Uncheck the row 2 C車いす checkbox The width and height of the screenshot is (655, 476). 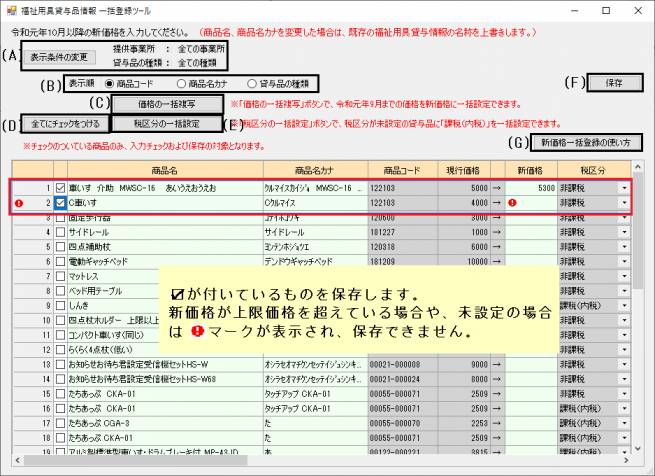tap(60, 203)
